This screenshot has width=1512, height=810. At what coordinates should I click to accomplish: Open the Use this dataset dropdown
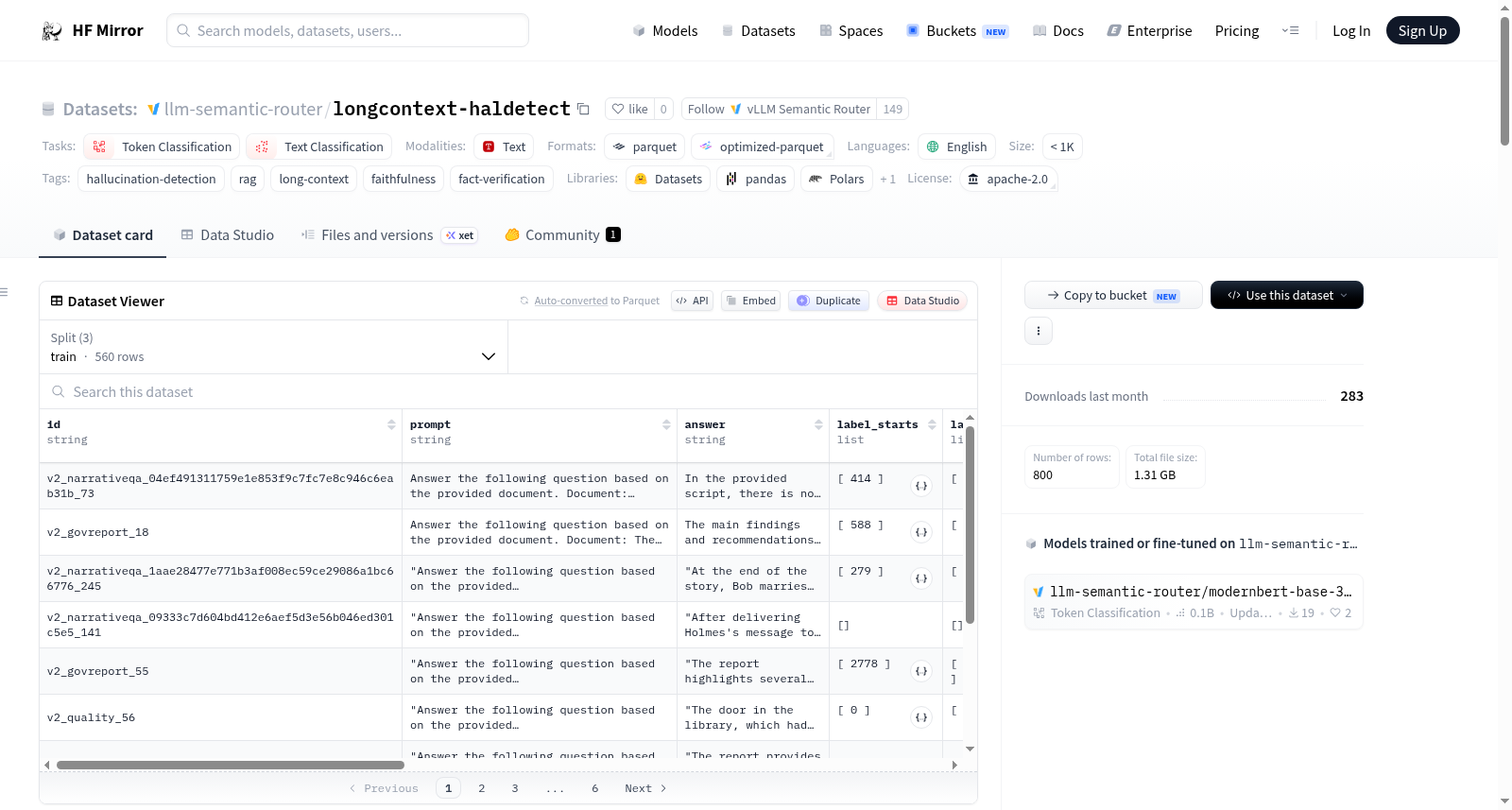pos(1287,295)
